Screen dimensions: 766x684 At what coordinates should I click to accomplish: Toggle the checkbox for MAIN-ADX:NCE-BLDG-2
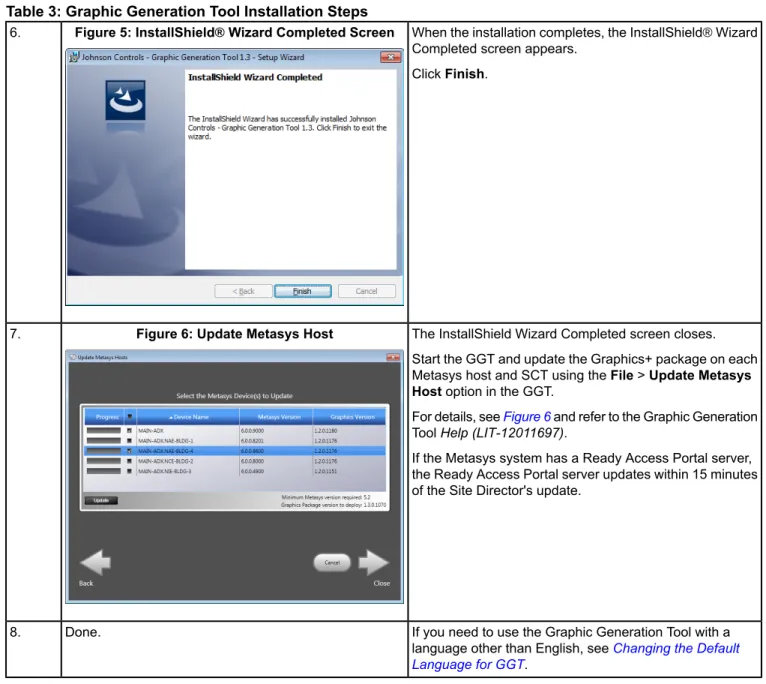point(129,461)
